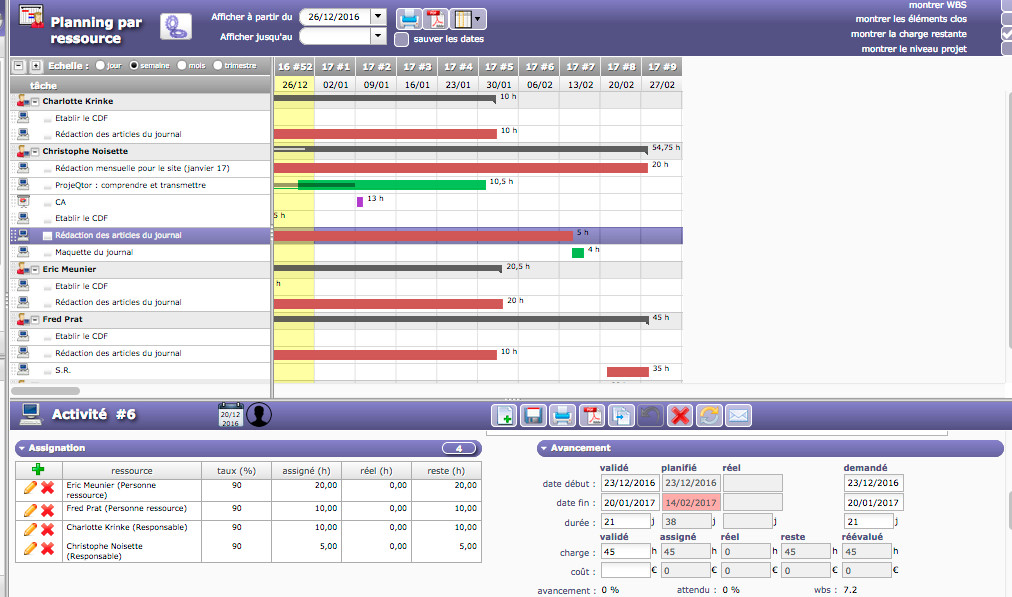Delete the activity with the red X icon
Screen dimensions: 1012x597
click(680, 415)
